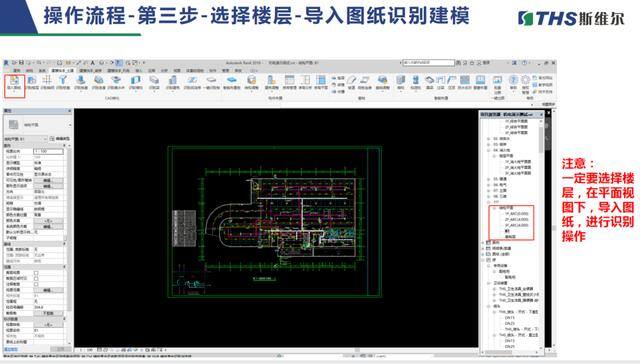Click the star favorites icon in title bar
The image size is (640, 364).
(472, 63)
